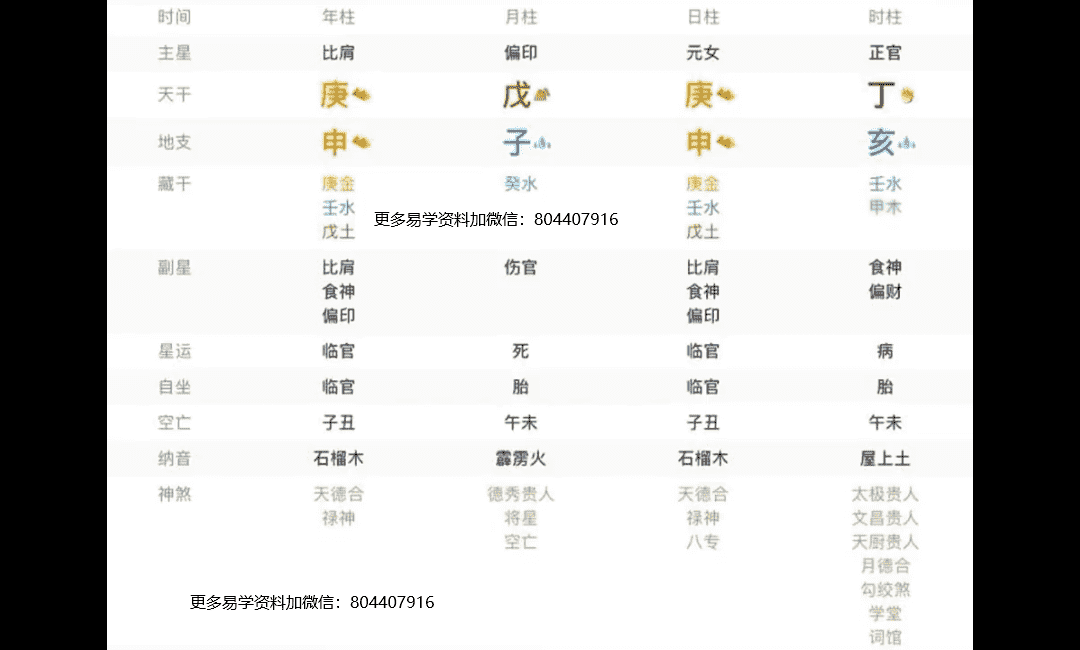Click the fire icon beside hour stem 丁
1080x650 pixels.
[907, 95]
